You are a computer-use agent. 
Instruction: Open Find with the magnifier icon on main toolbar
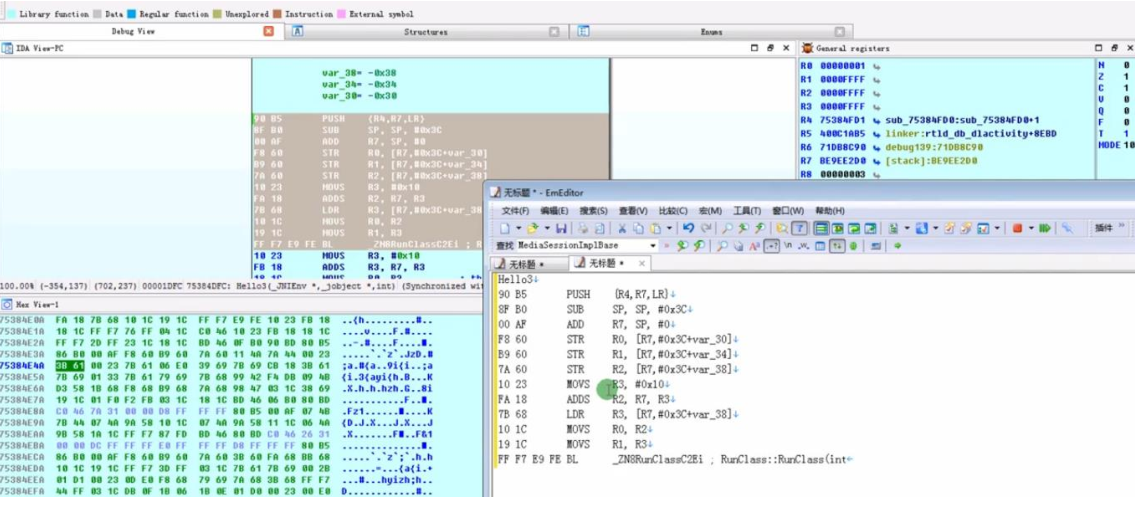[727, 228]
